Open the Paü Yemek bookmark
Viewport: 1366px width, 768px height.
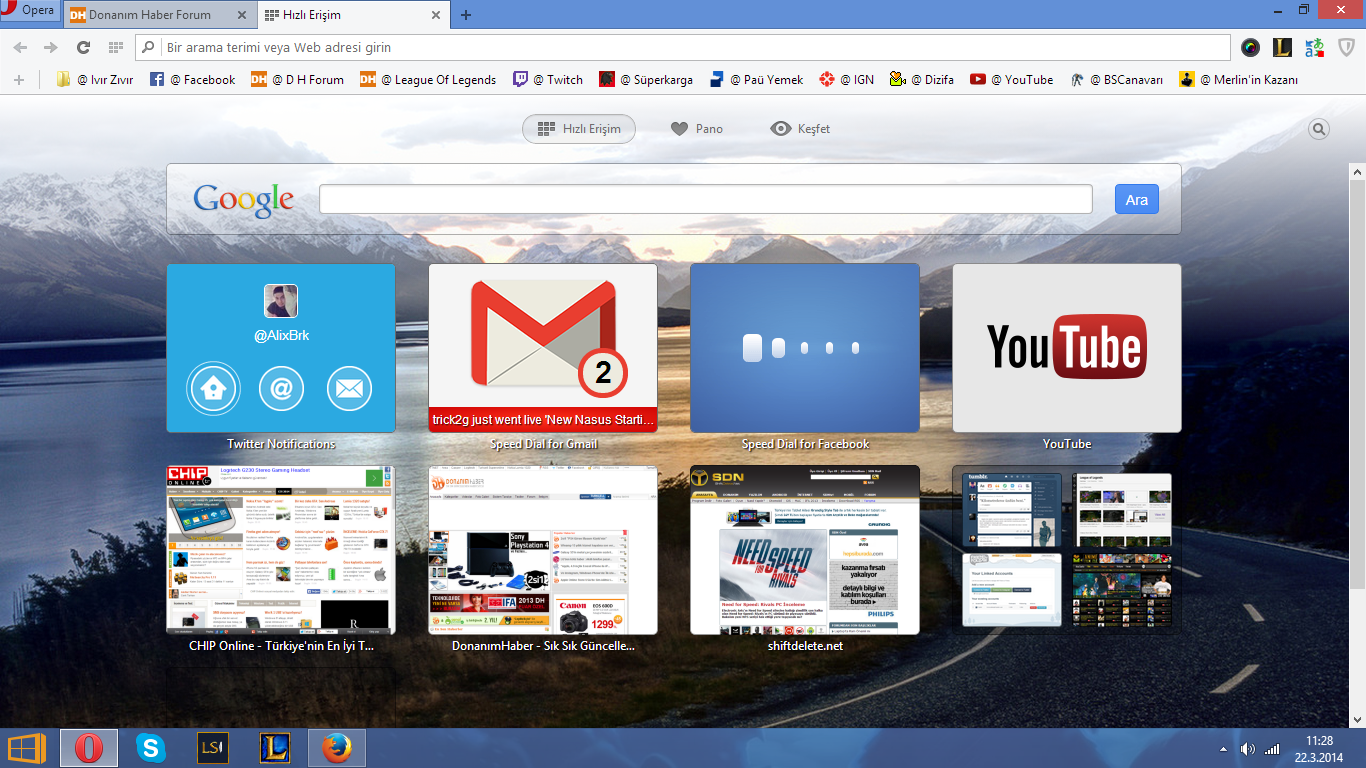coord(757,79)
